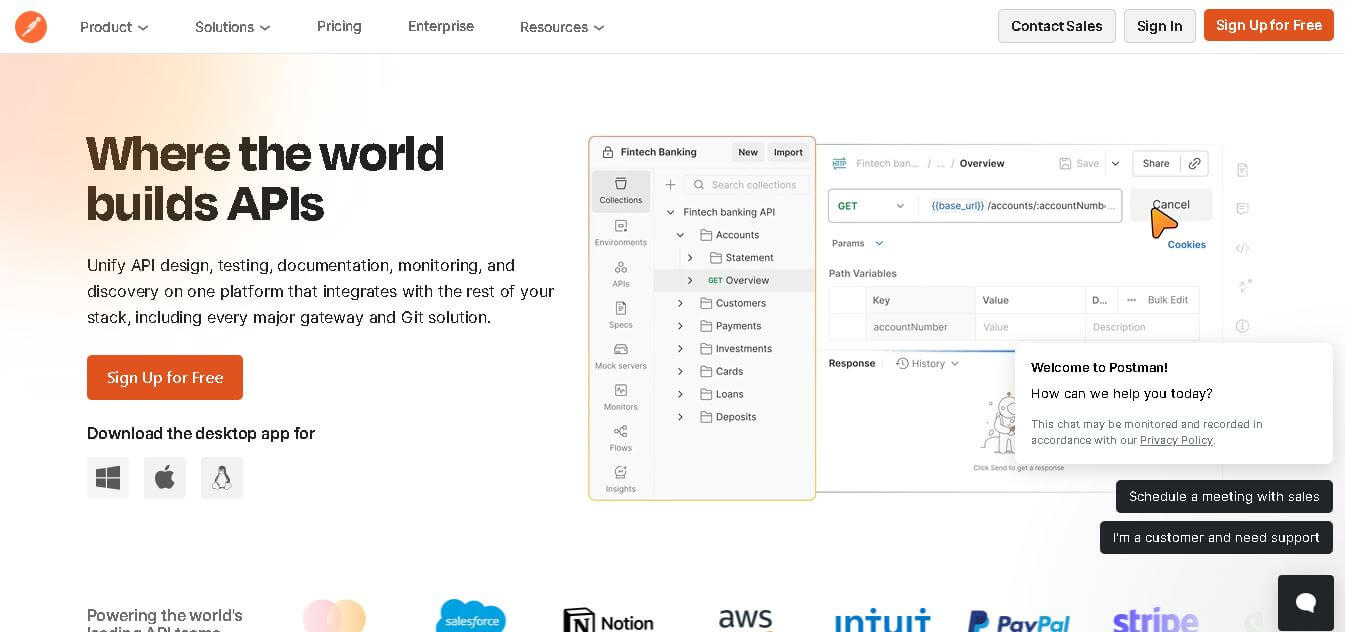
Task: Click the Contact Sales button
Action: 1056,26
